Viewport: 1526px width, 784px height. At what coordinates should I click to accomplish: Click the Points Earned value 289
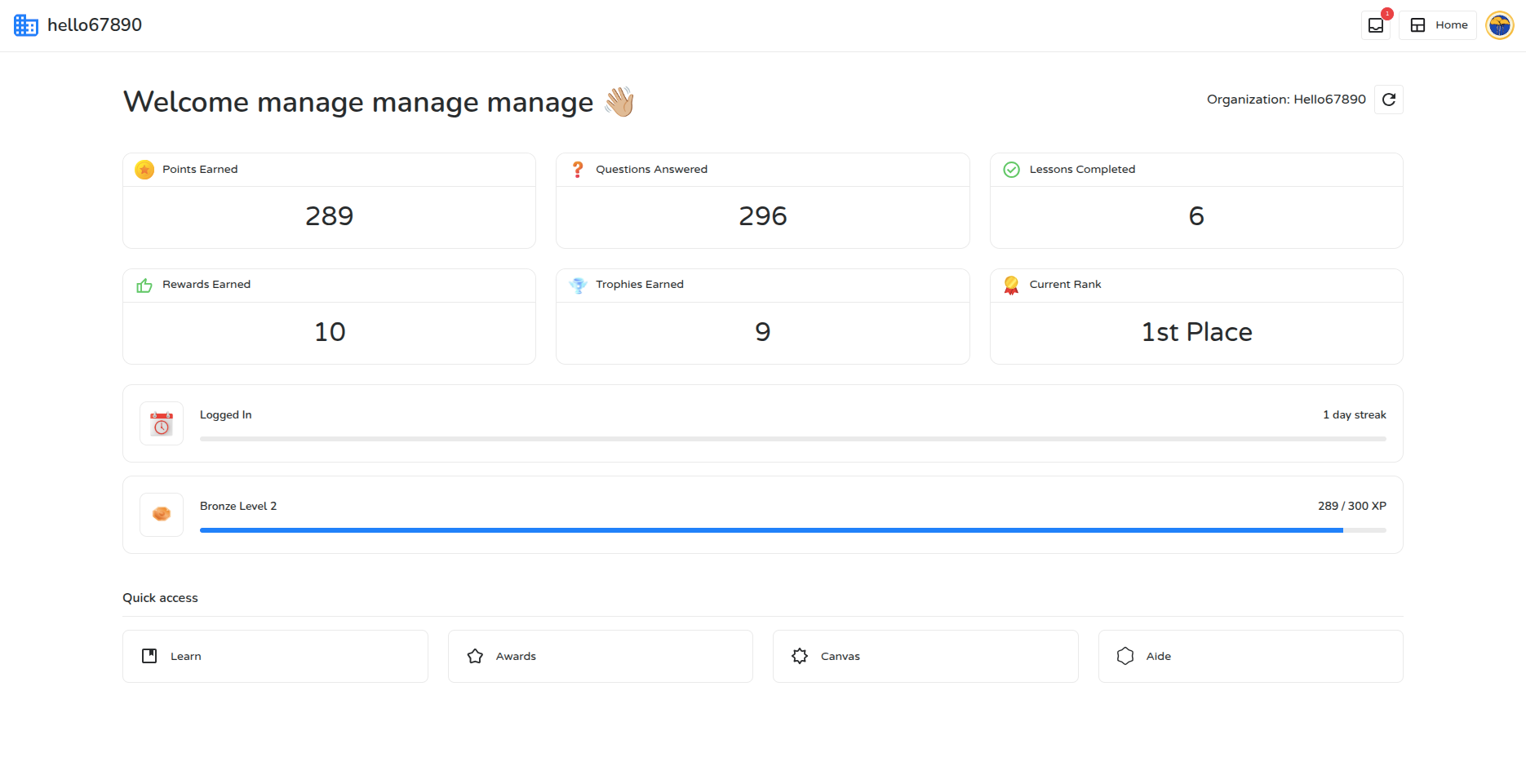[329, 216]
